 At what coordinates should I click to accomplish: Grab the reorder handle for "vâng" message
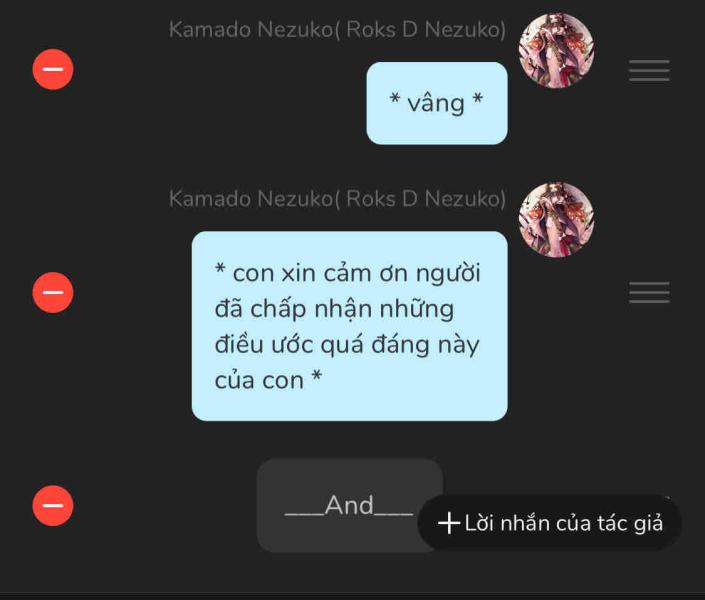point(649,71)
